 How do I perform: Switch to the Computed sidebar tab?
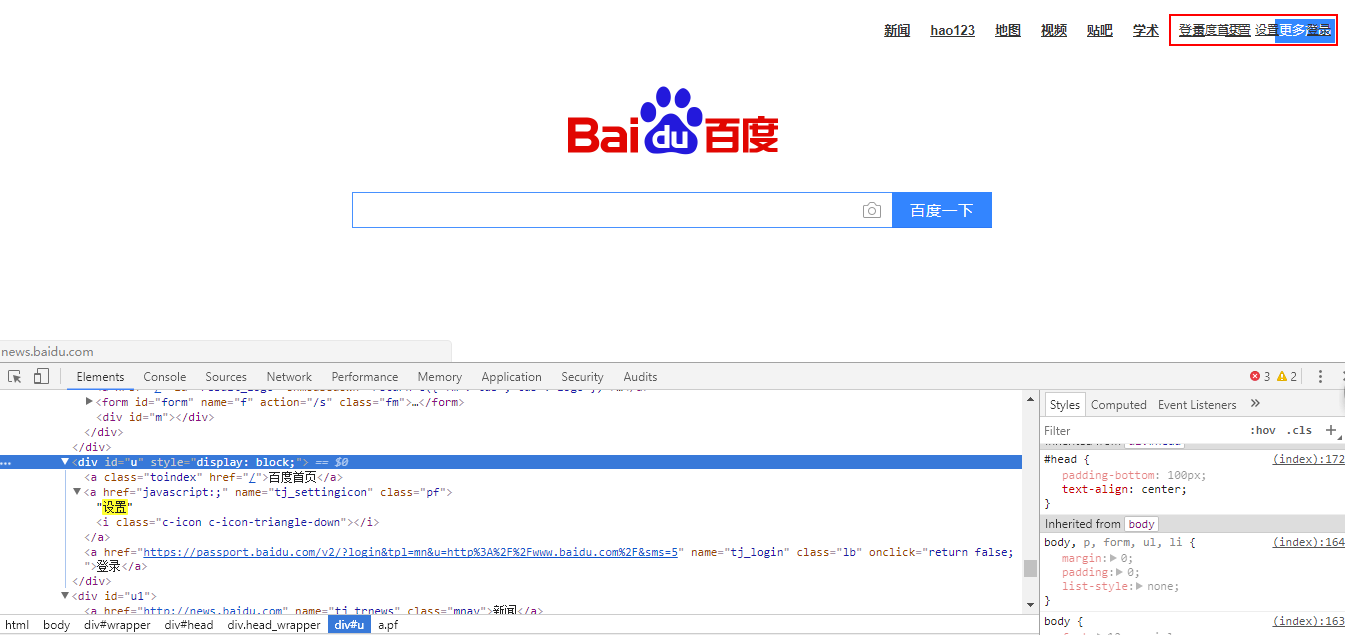[x=1119, y=405]
